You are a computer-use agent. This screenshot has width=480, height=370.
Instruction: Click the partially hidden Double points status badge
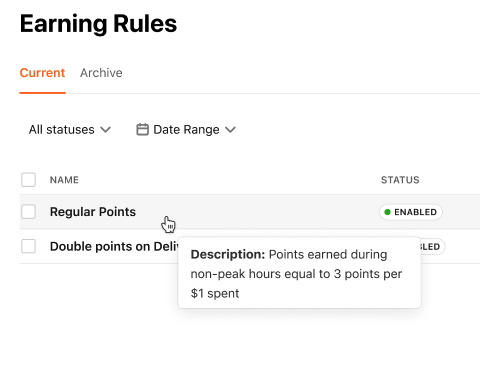pos(433,247)
